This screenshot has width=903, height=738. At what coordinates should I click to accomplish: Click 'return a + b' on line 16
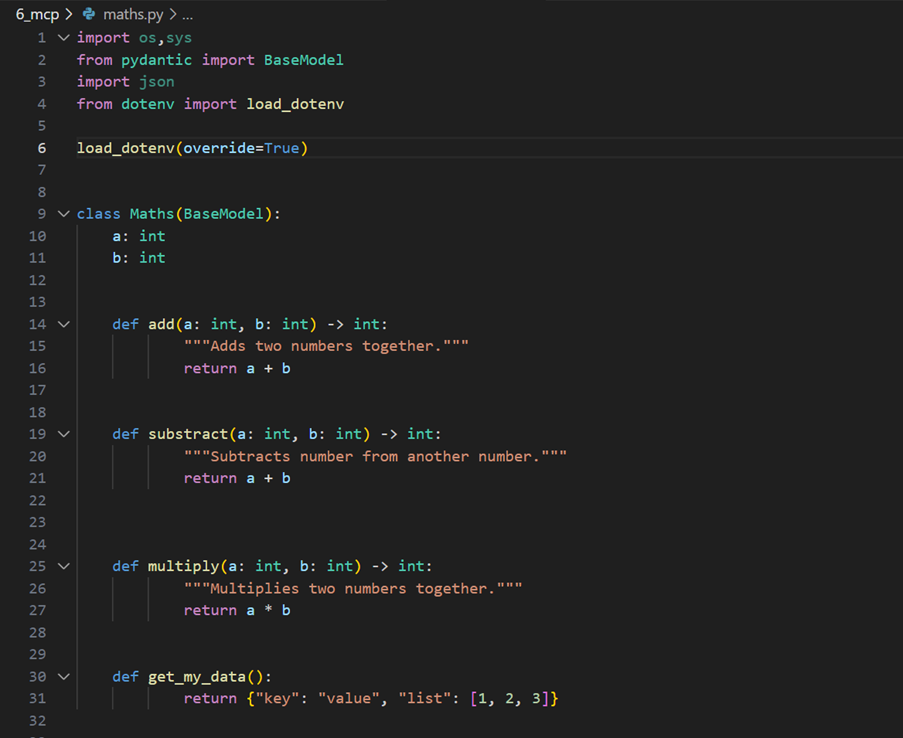(237, 369)
